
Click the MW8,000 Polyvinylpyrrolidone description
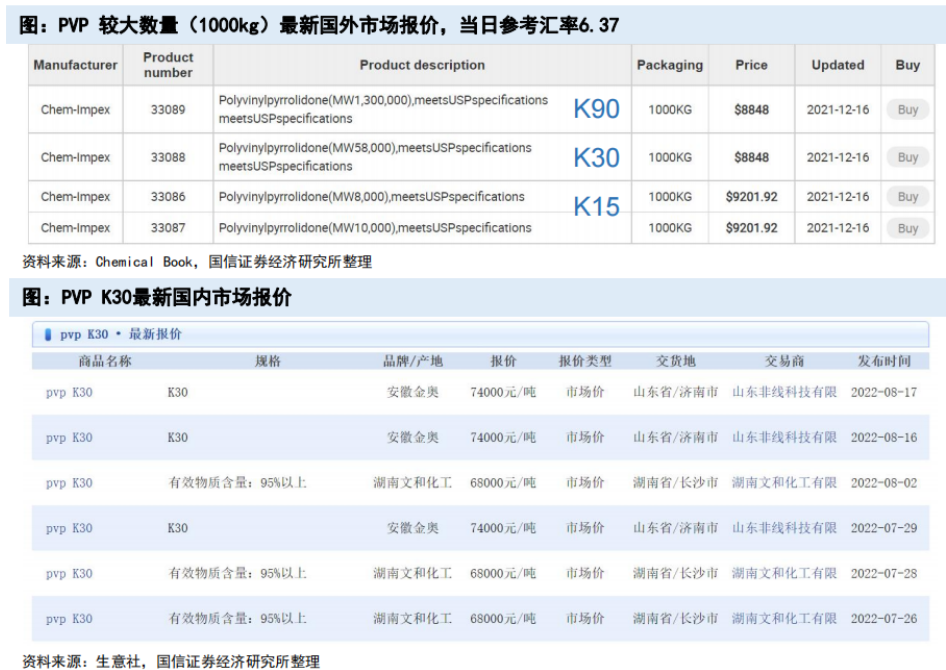pos(371,197)
